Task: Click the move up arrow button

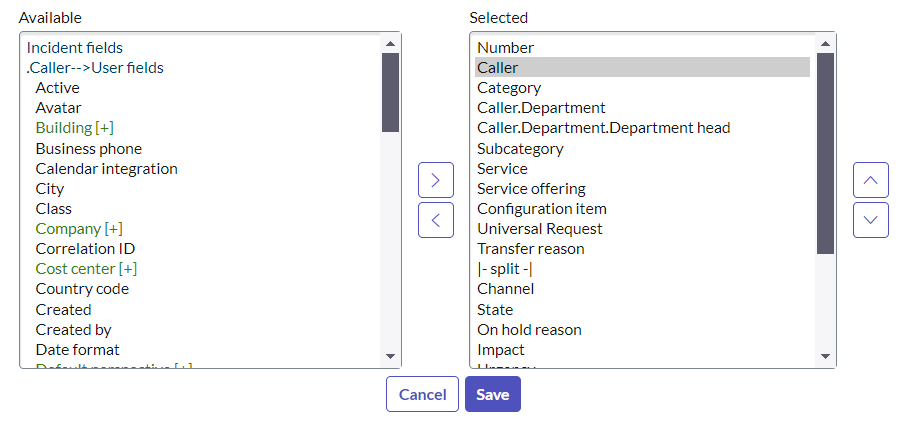Action: coord(870,180)
